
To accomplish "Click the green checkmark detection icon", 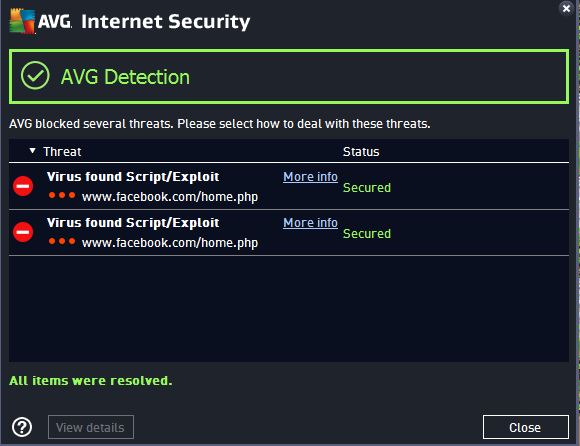I will tap(35, 76).
